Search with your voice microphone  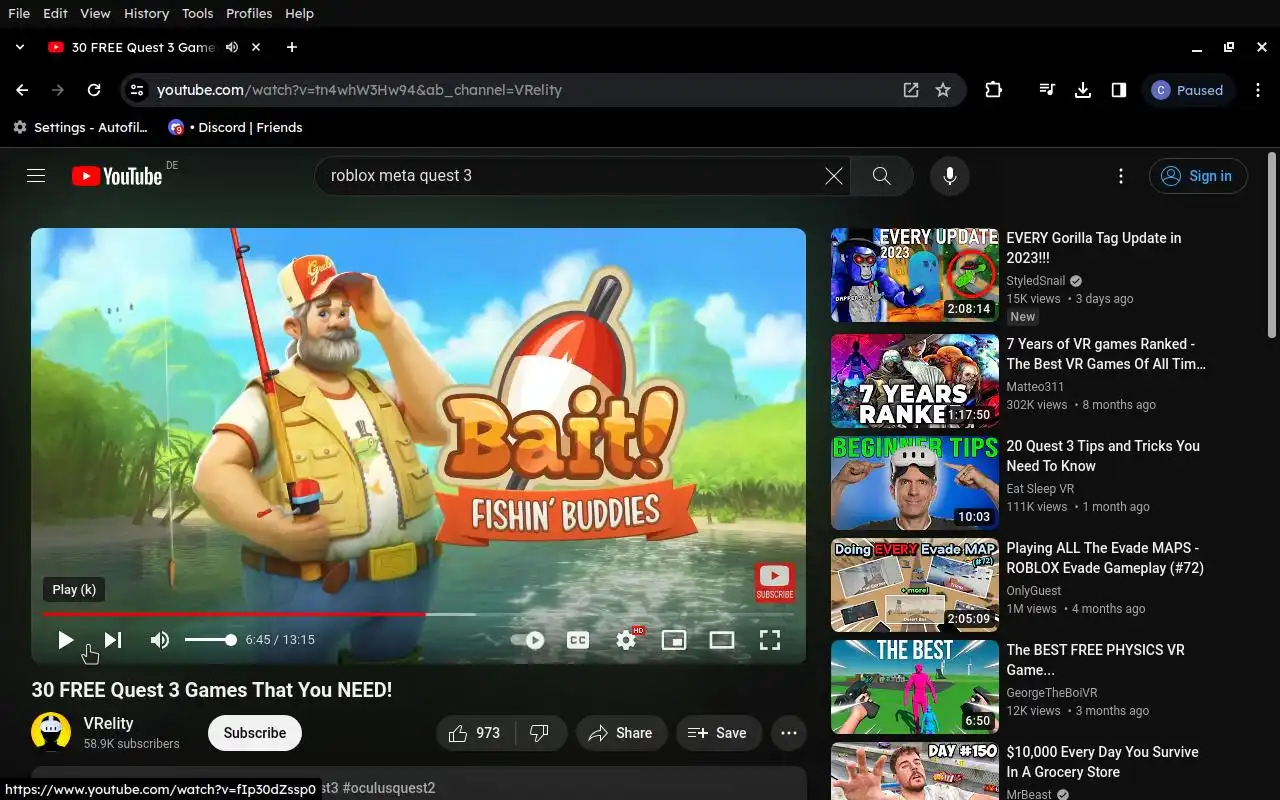coord(950,176)
